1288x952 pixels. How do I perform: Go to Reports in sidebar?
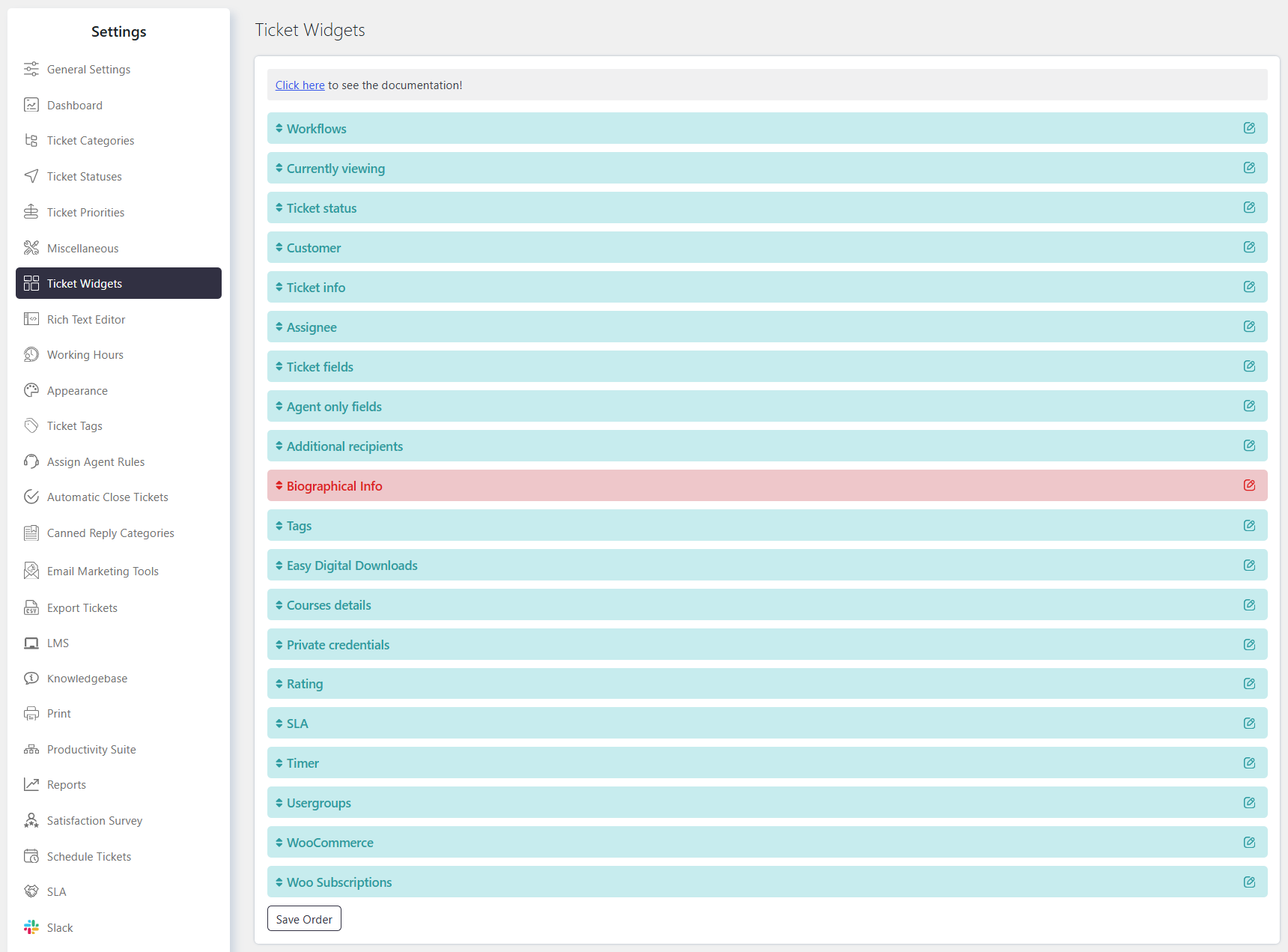118,785
